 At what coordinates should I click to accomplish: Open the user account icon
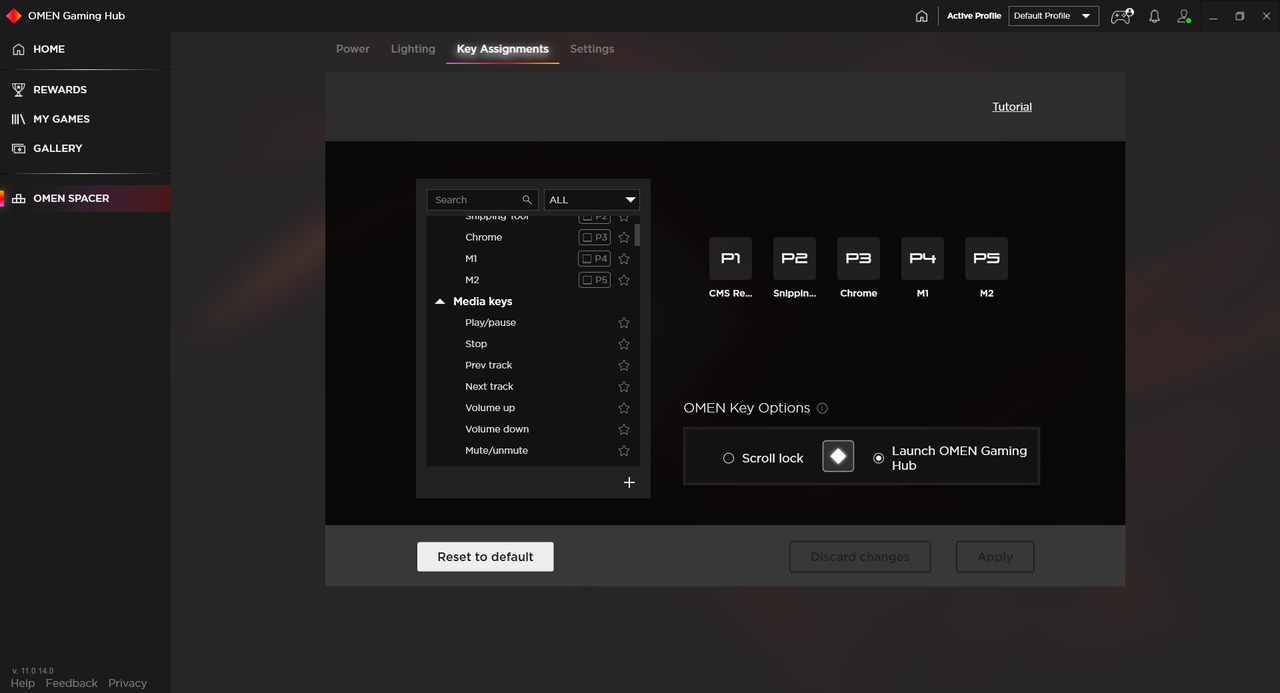tap(1184, 16)
